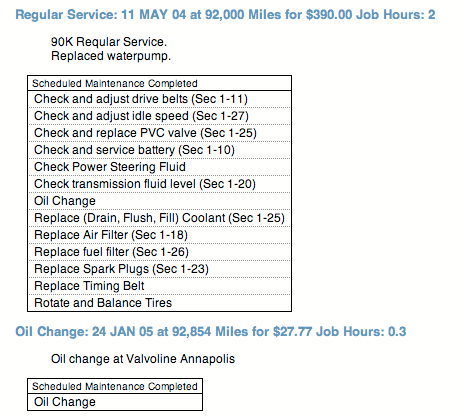Select the Regular Service 11 MAY 04 heading
Image resolution: width=463 pixels, height=418 pixels.
pos(225,15)
